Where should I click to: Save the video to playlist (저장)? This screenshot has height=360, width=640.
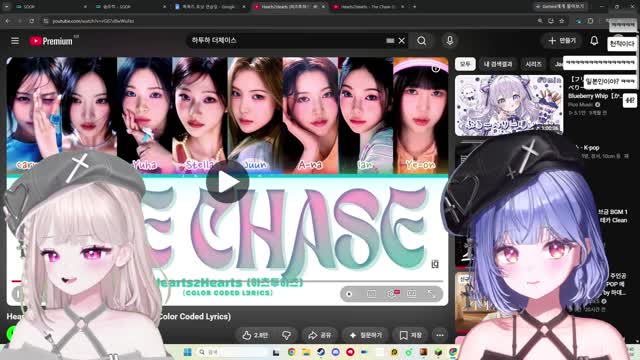point(410,335)
